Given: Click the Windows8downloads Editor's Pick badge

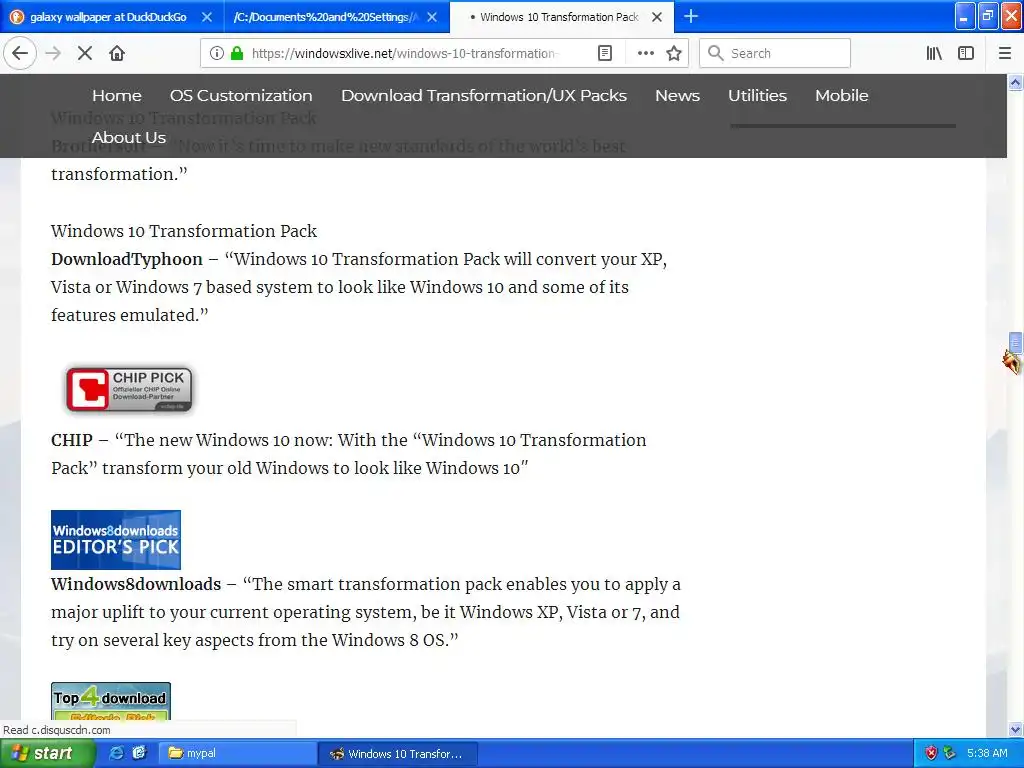Looking at the screenshot, I should [116, 540].
